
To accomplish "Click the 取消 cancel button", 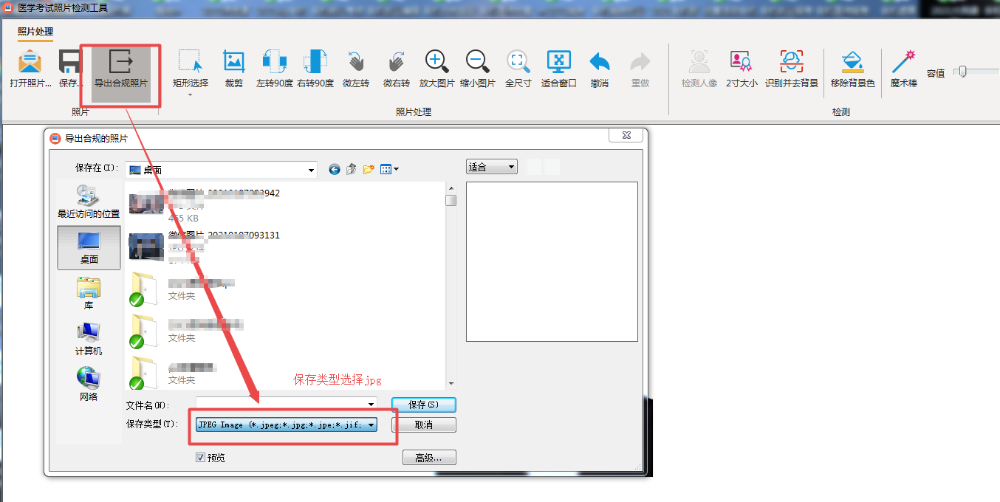I will point(424,425).
